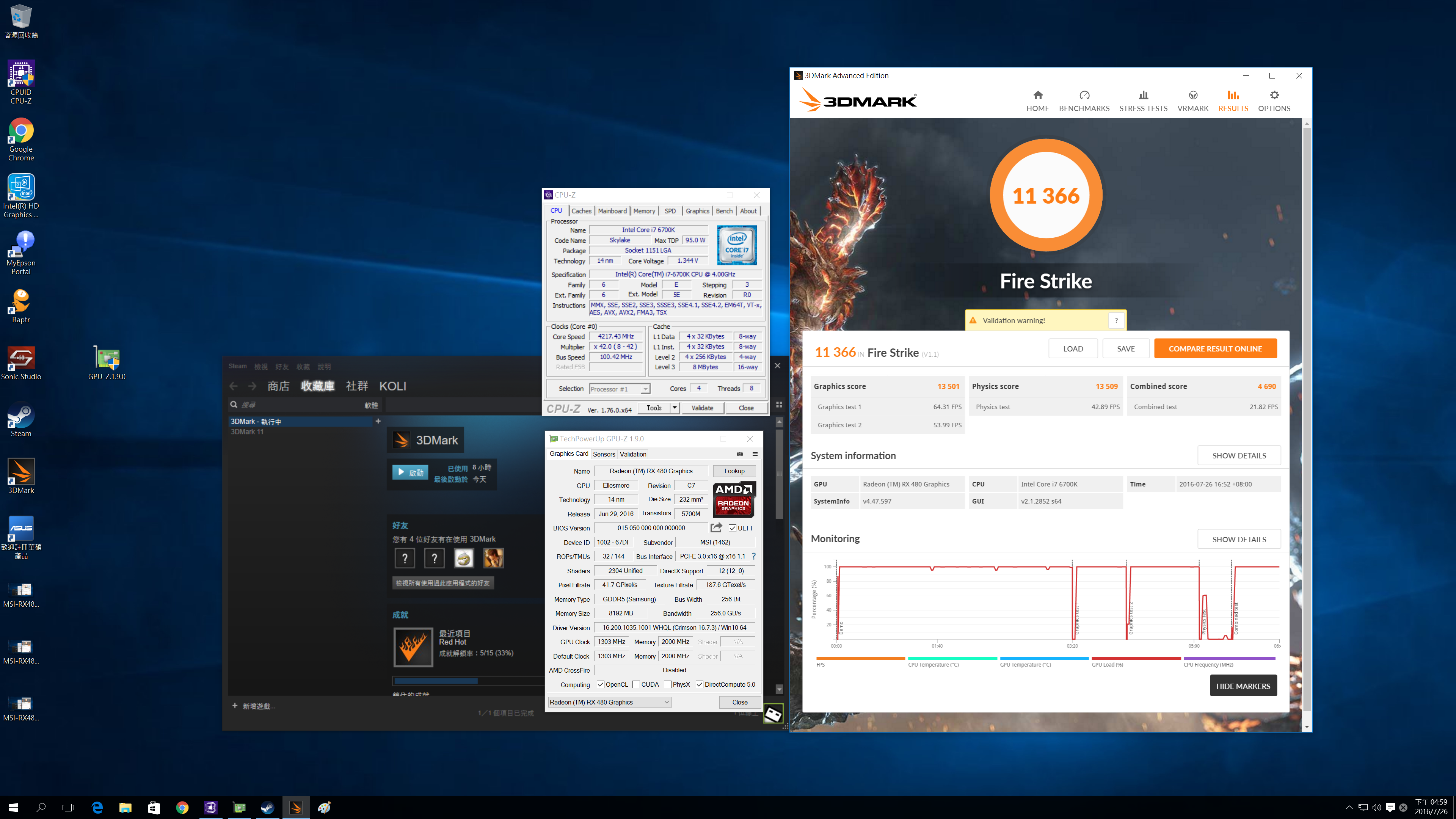
Task: Select the RESULTS section in 3DMark
Action: pyautogui.click(x=1233, y=101)
